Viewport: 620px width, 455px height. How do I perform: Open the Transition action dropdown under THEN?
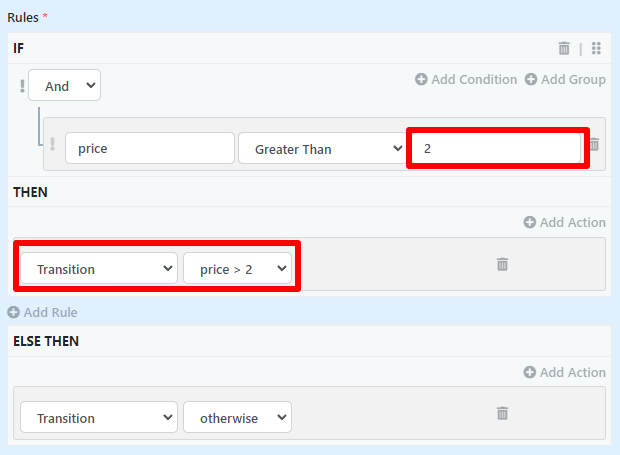tap(98, 268)
